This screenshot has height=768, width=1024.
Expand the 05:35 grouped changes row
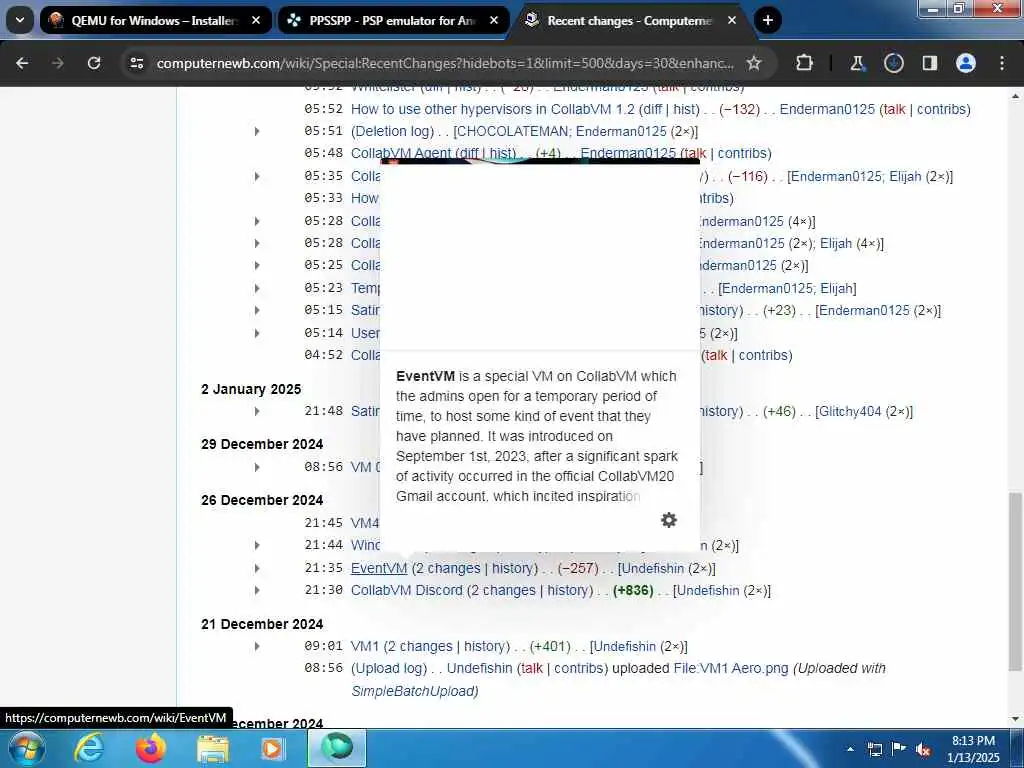257,176
